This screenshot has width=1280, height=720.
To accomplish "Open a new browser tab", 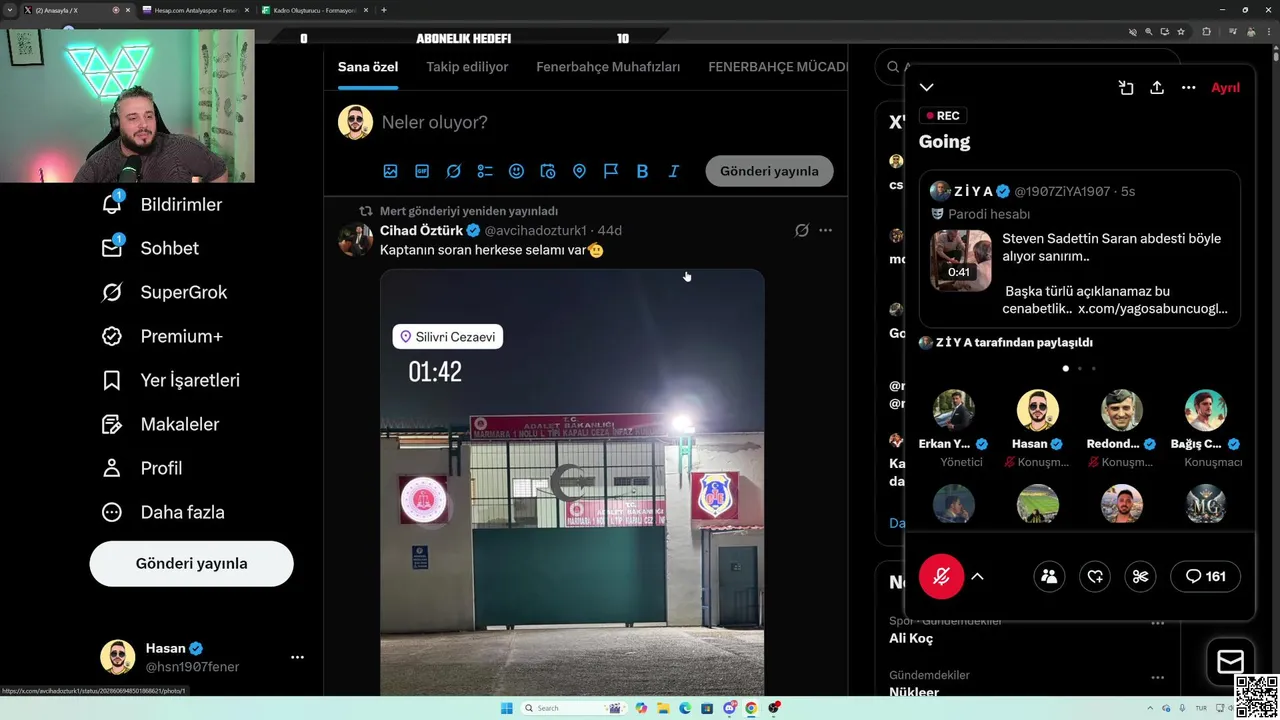I will [x=384, y=10].
